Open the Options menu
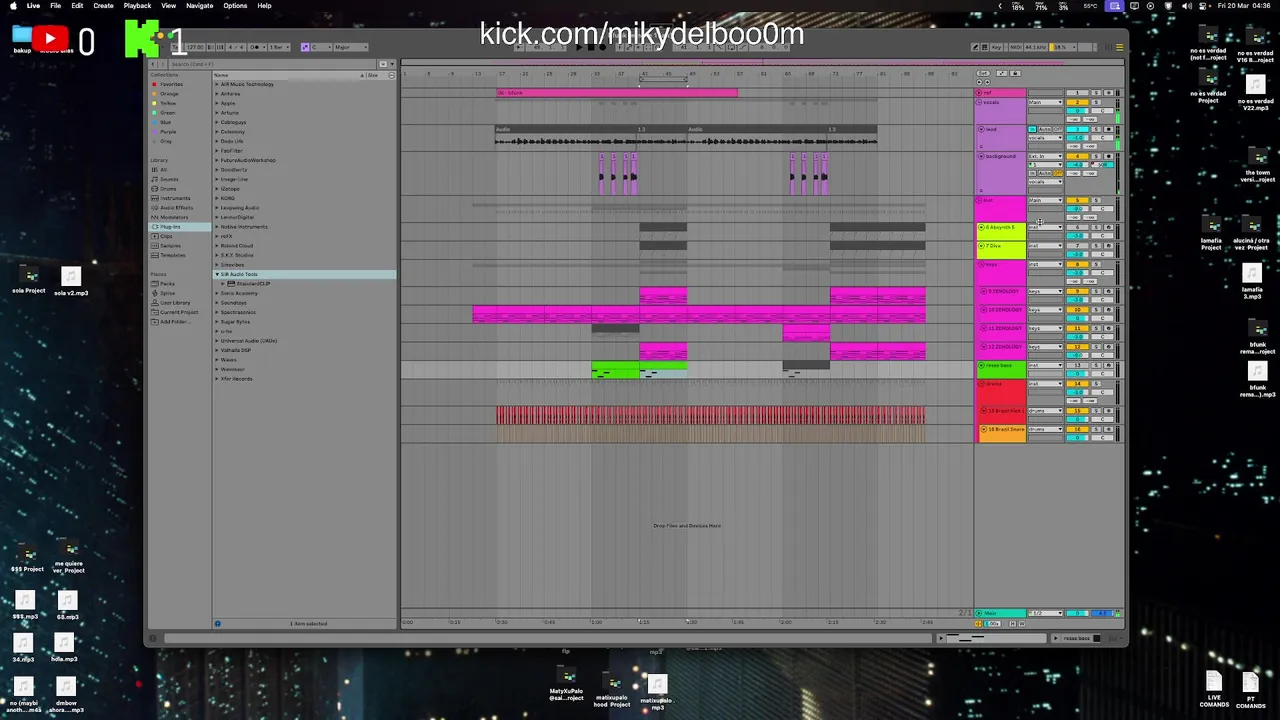Image resolution: width=1280 pixels, height=720 pixels. pos(235,6)
